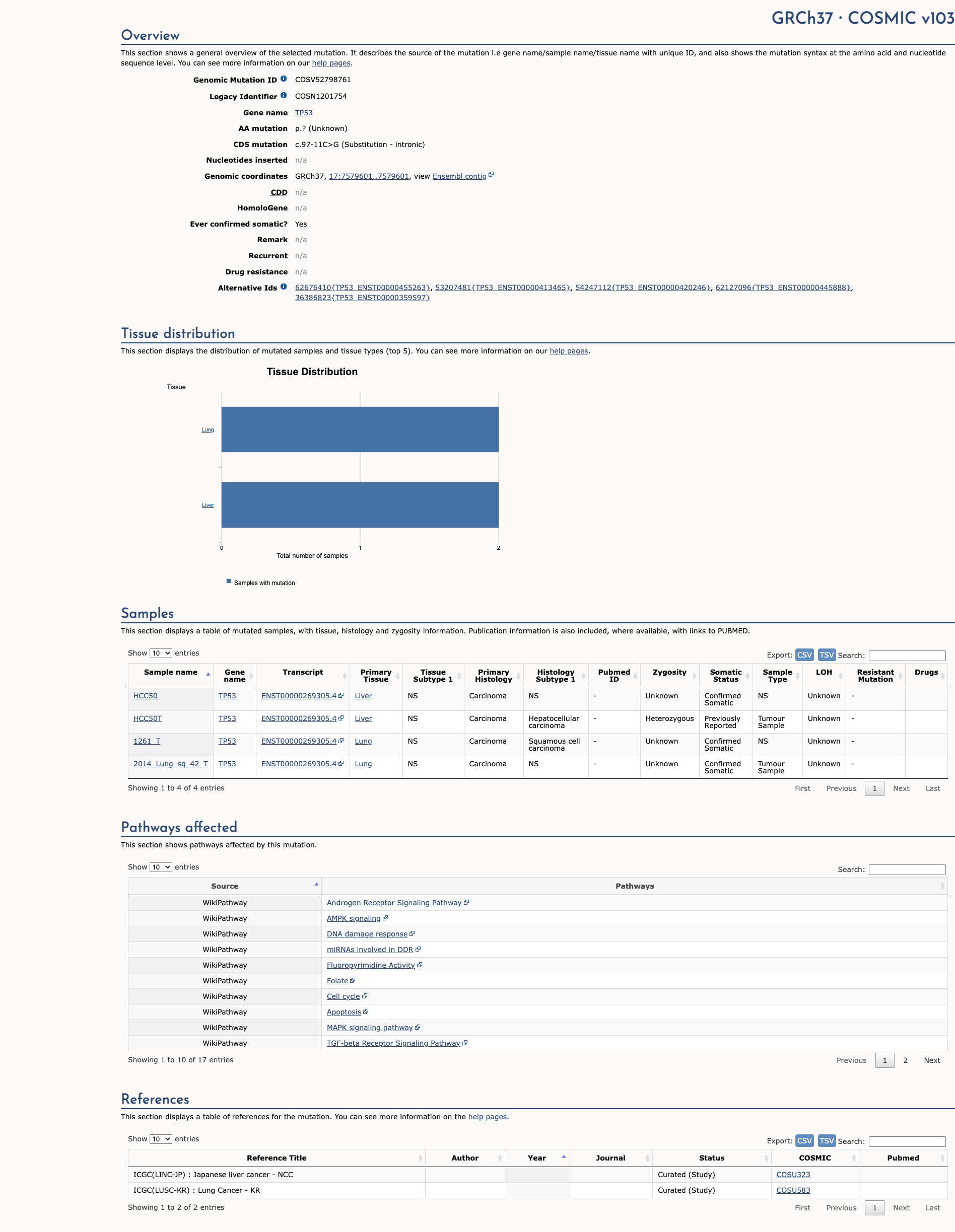Click Last in References table pagination

coord(932,1208)
